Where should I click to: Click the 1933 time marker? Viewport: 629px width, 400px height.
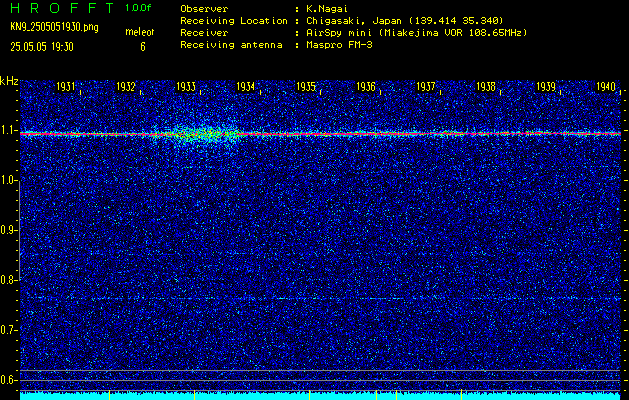pos(186,87)
